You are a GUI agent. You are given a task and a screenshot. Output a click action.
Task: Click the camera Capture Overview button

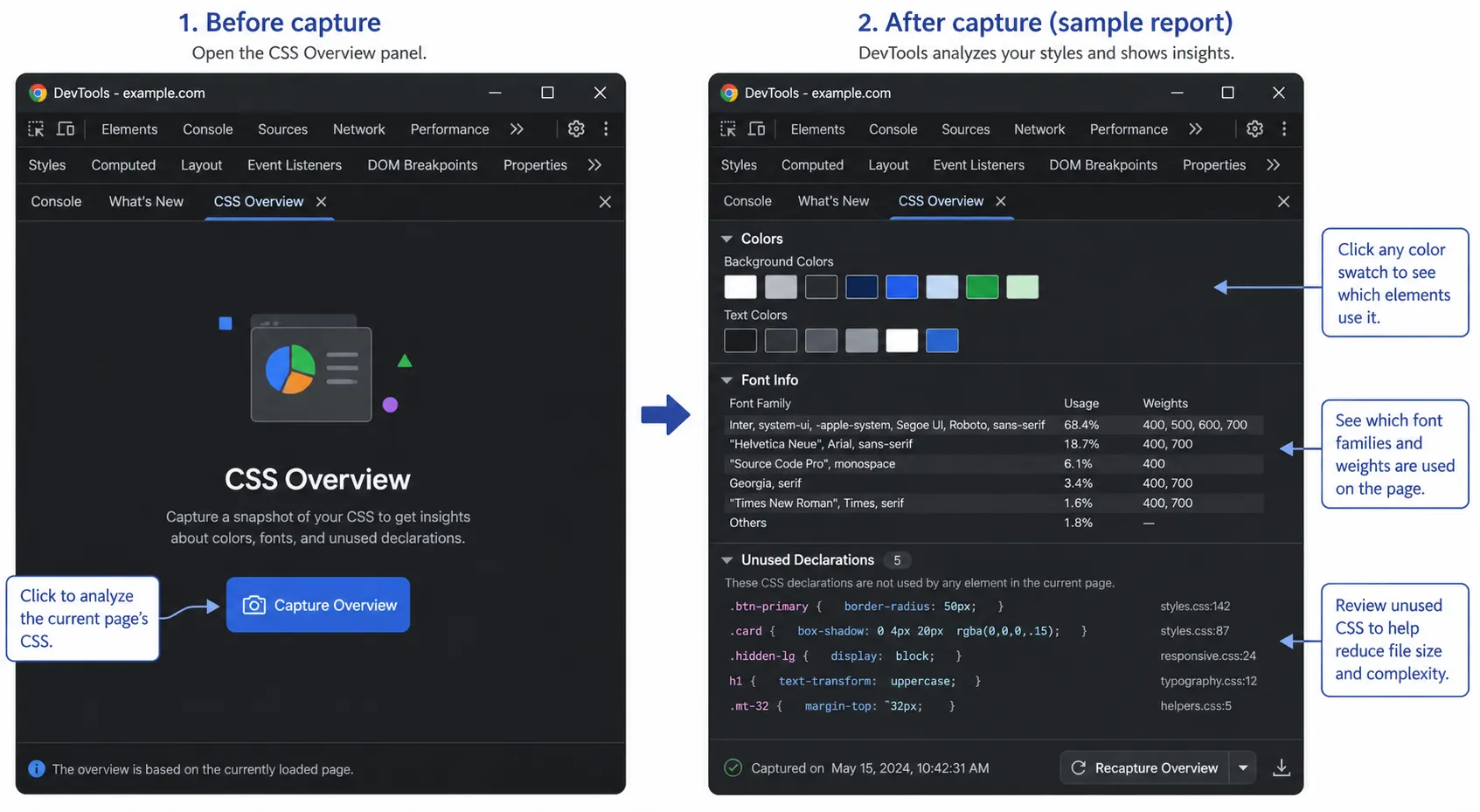pos(318,605)
